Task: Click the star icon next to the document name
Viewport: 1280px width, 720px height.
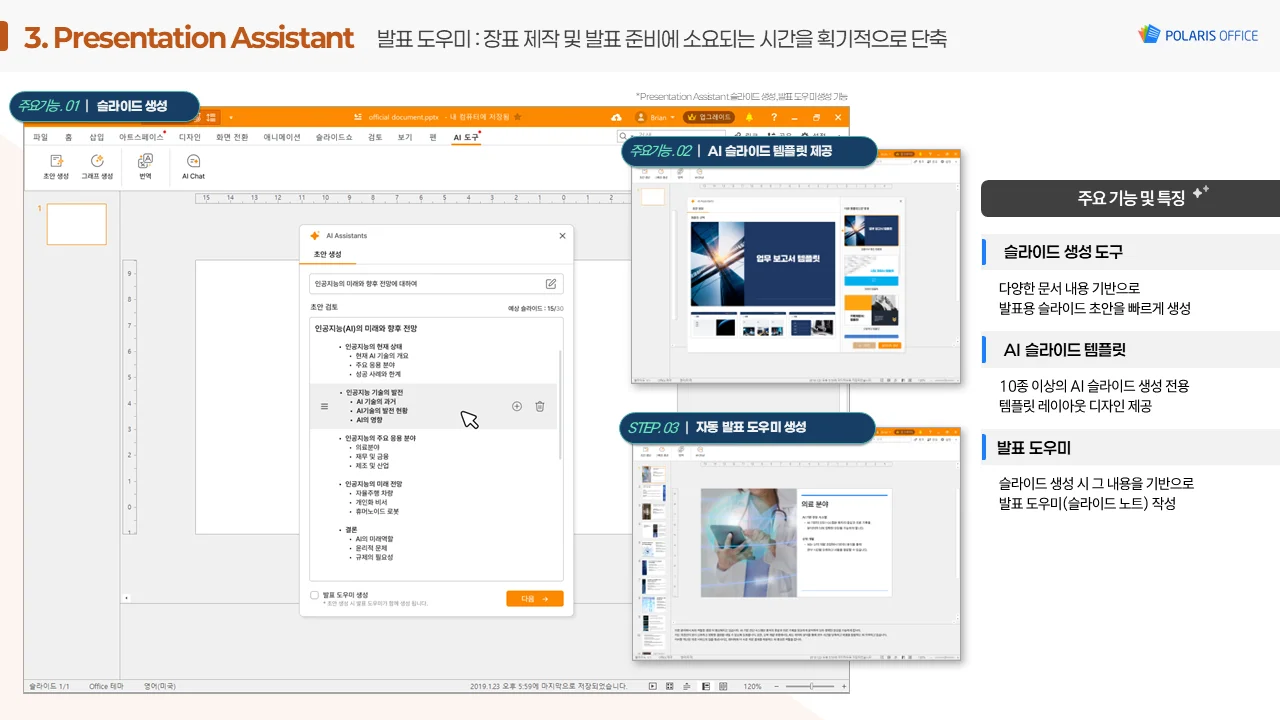Action: (518, 117)
